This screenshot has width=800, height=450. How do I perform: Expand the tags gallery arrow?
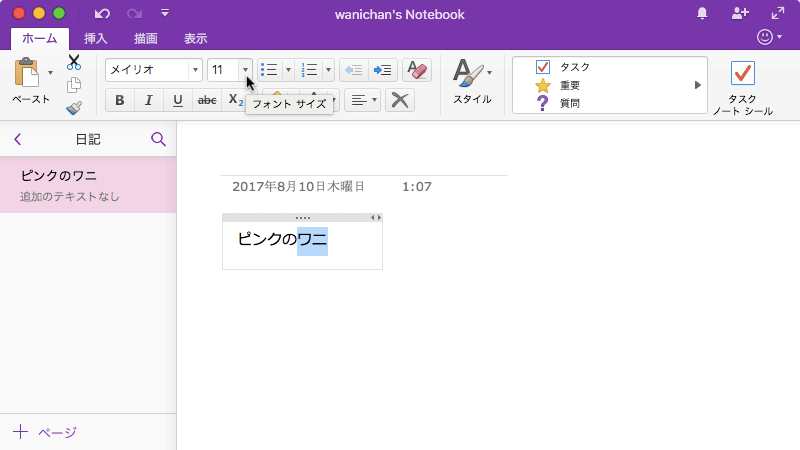697,85
